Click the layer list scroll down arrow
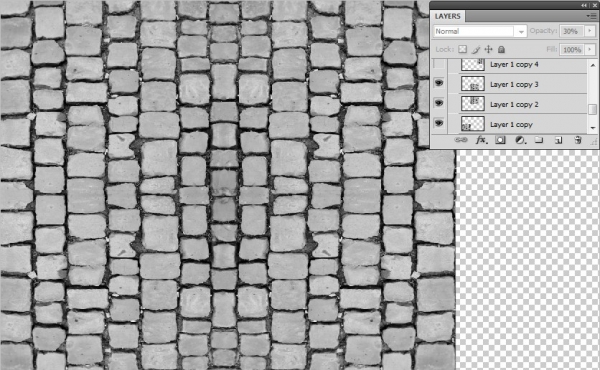 click(593, 128)
